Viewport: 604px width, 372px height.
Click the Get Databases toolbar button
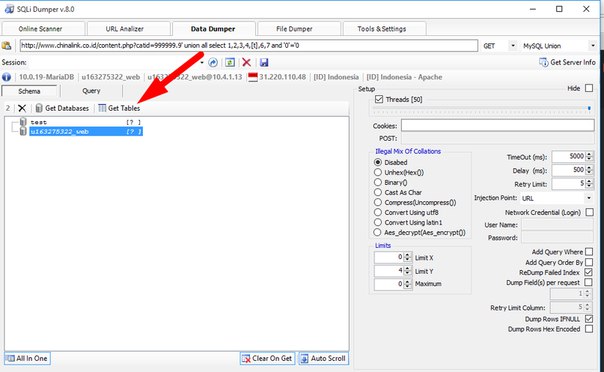pyautogui.click(x=62, y=108)
